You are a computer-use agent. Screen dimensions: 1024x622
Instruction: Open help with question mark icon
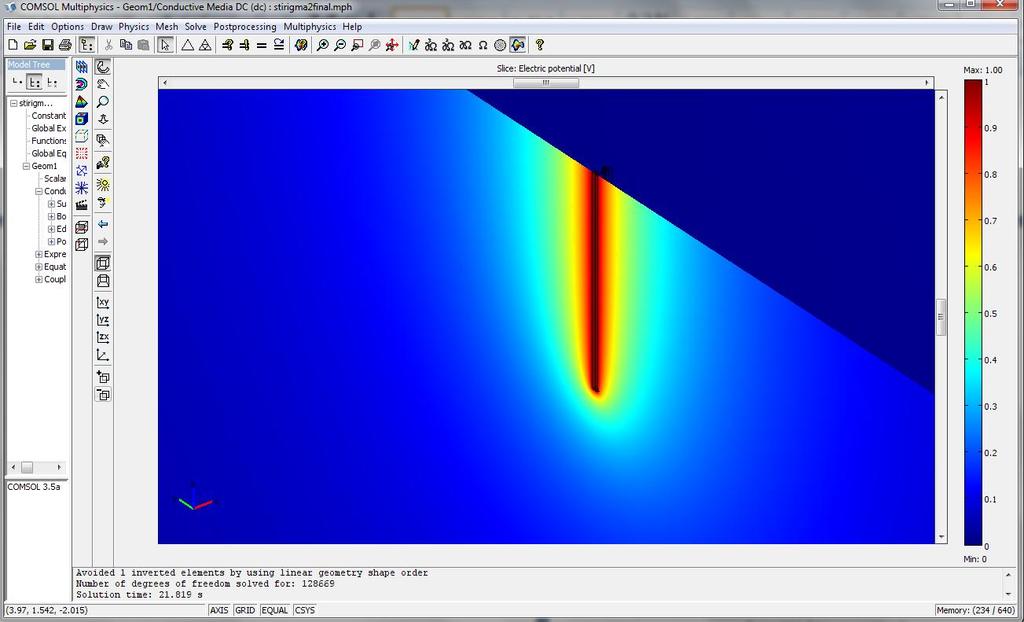[x=539, y=45]
